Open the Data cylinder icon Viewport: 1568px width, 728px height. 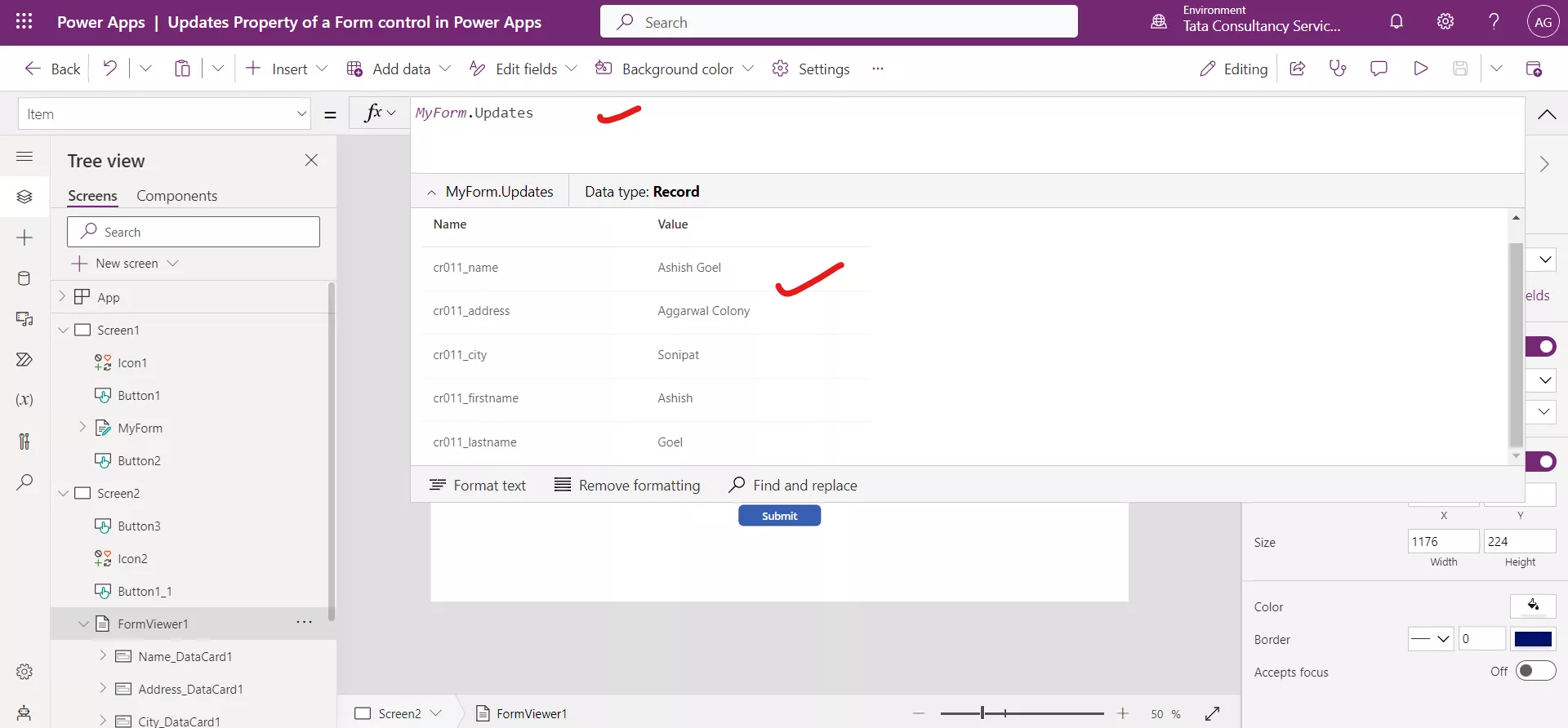tap(24, 278)
